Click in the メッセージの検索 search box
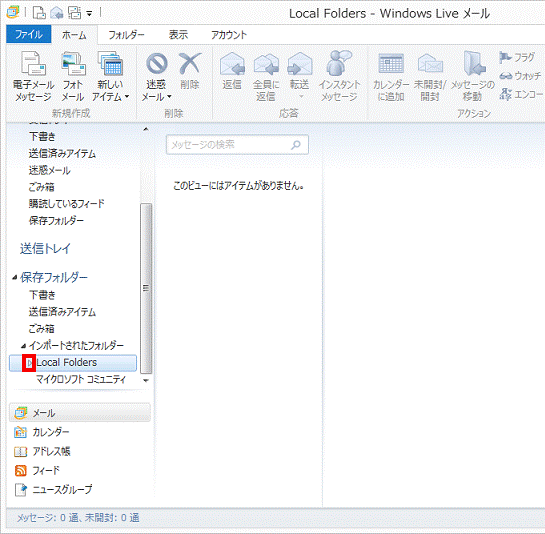Viewport: 545px width, 534px height. click(x=237, y=145)
